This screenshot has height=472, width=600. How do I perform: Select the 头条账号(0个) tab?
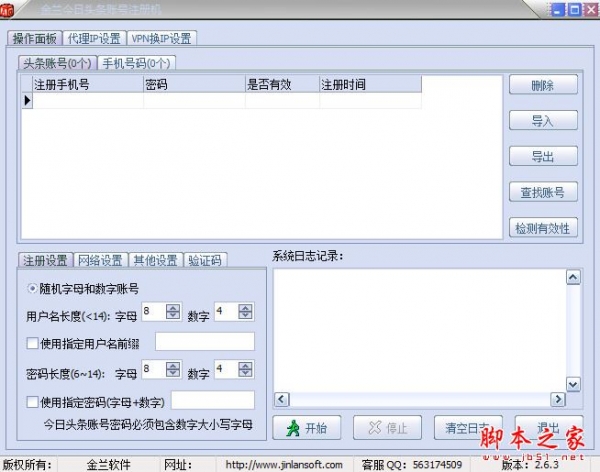point(57,63)
